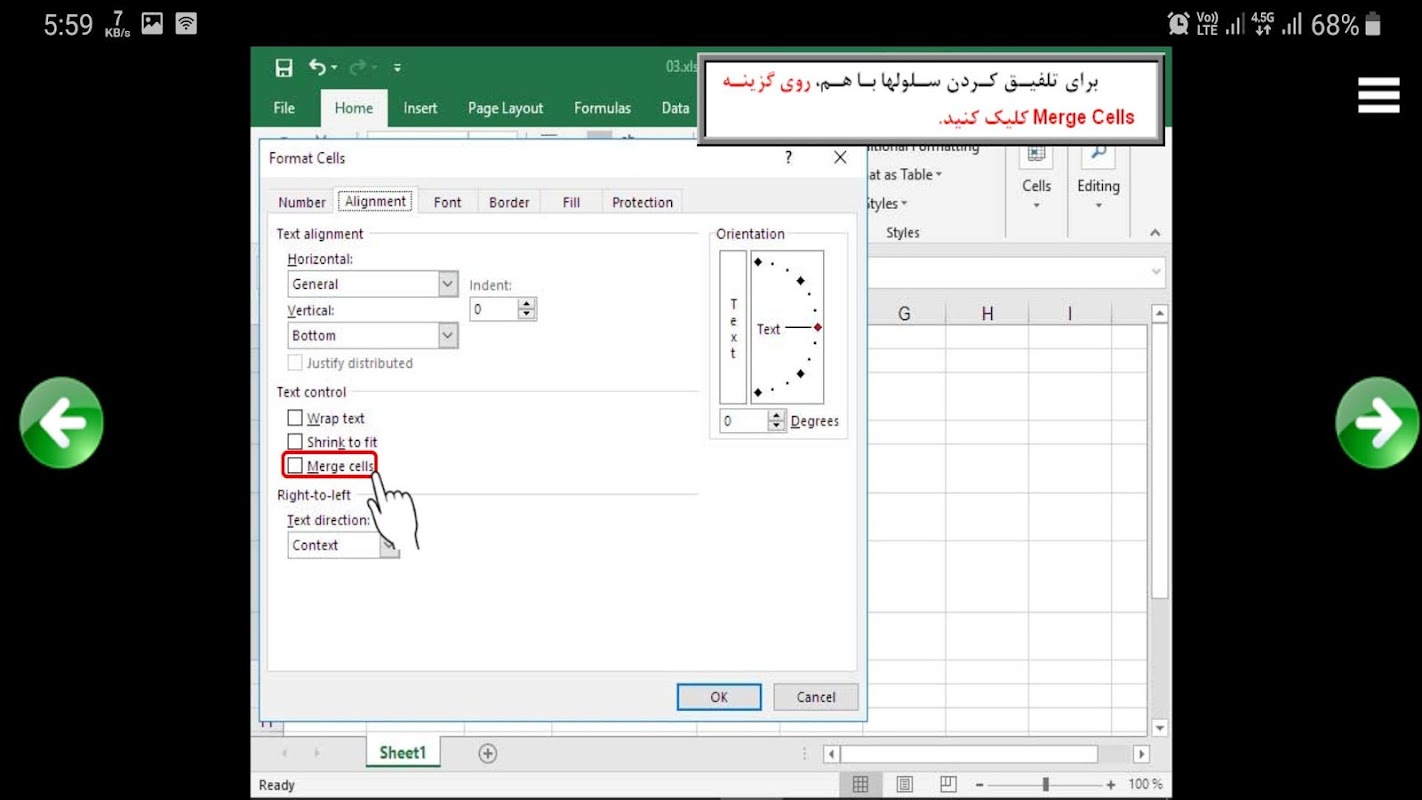This screenshot has width=1422, height=800.
Task: Select the Alignment tab in dialog
Action: pos(375,201)
